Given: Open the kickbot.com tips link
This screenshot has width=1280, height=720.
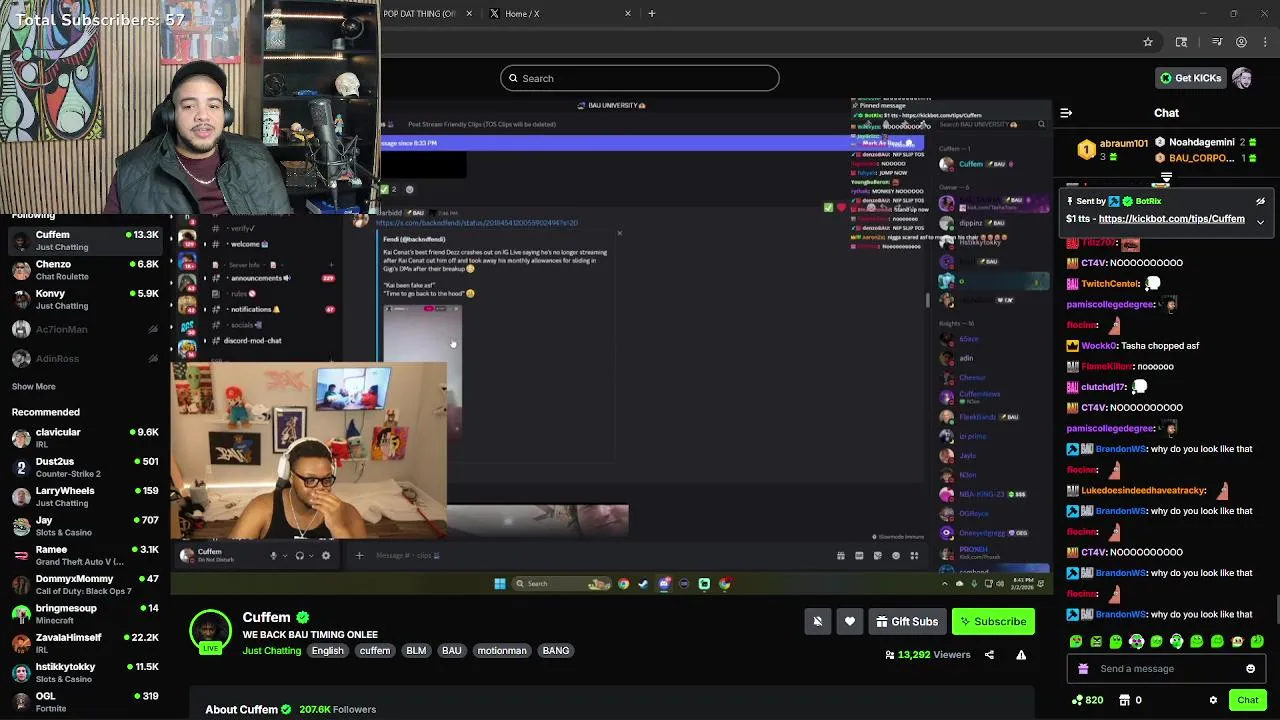Looking at the screenshot, I should pos(1171,219).
